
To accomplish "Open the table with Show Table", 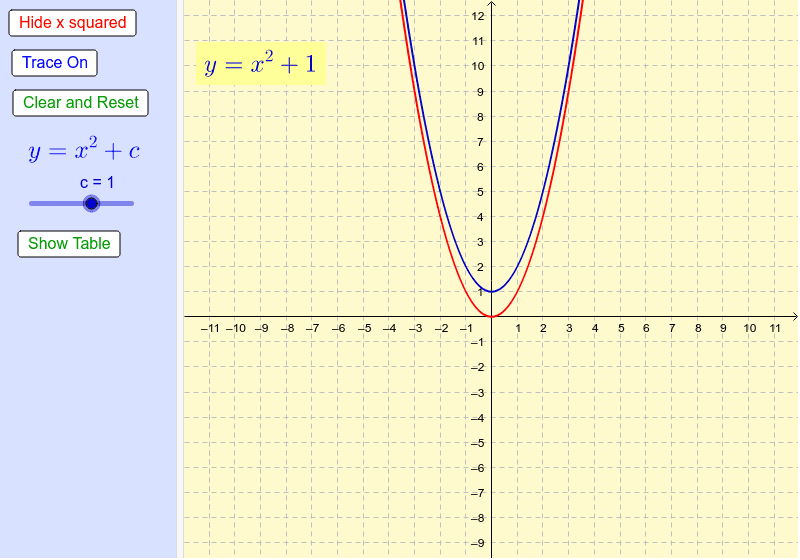I will 69,244.
